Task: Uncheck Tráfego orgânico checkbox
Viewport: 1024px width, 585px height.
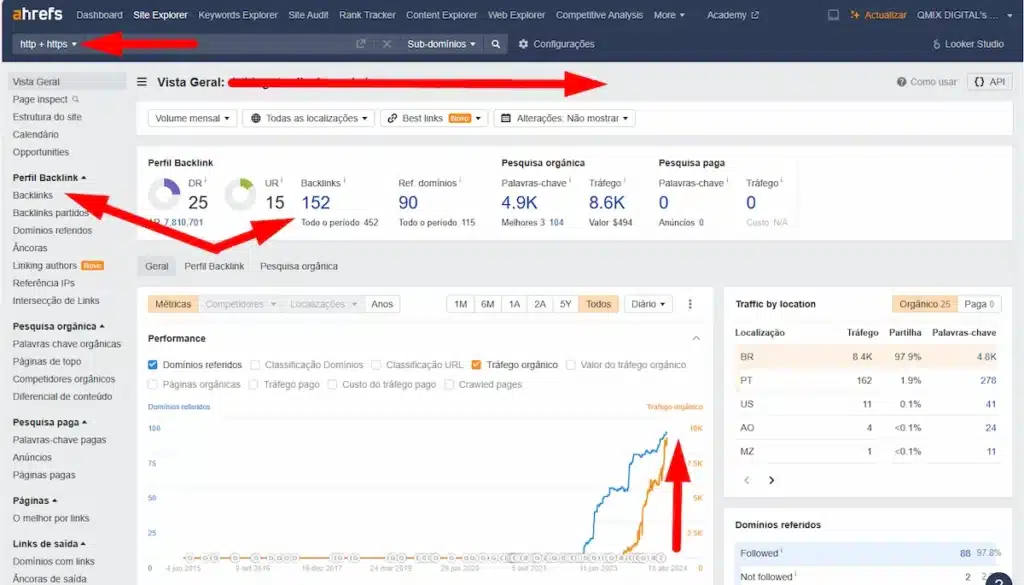Action: click(x=476, y=365)
